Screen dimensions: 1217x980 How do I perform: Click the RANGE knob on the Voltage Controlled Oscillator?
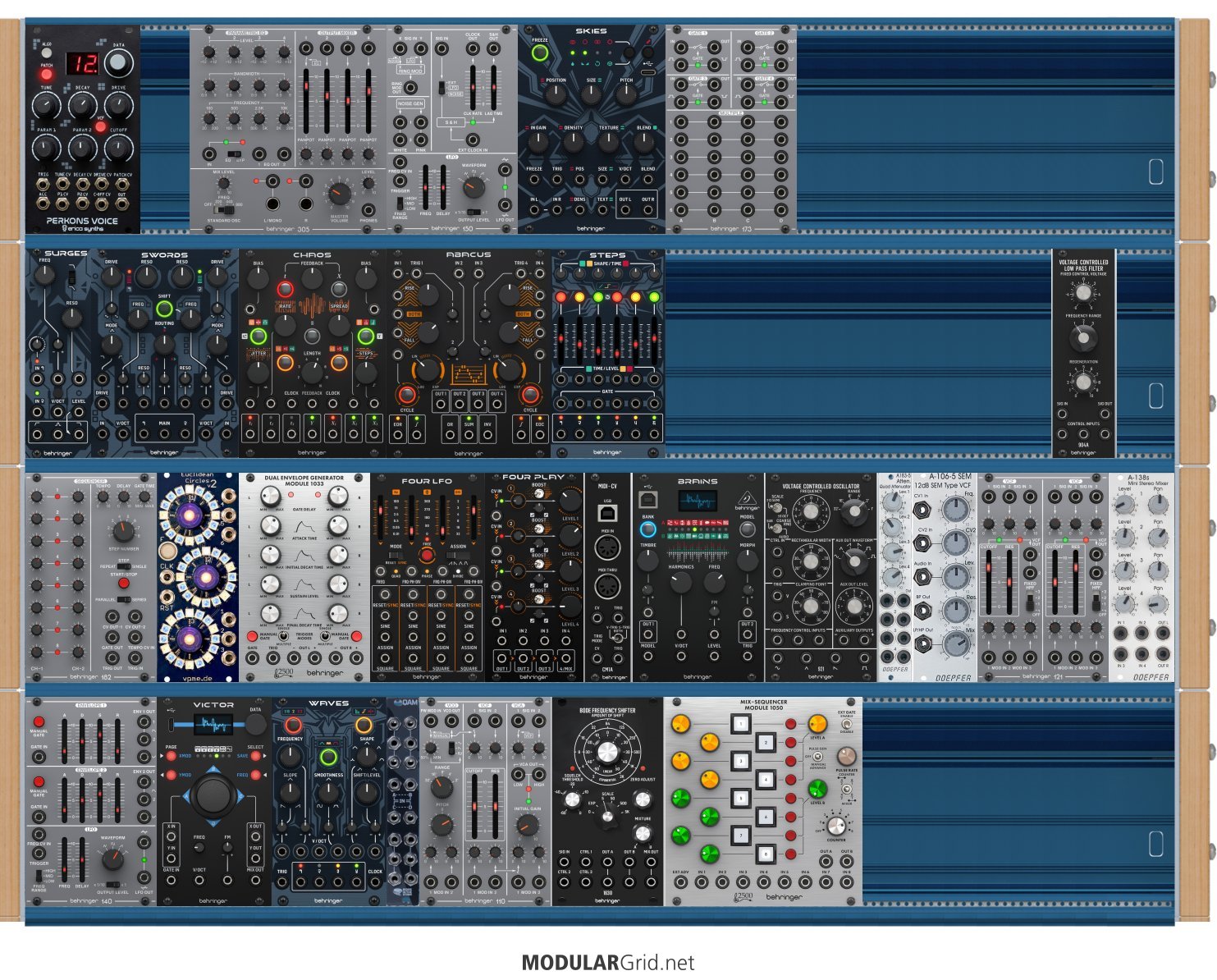[854, 512]
